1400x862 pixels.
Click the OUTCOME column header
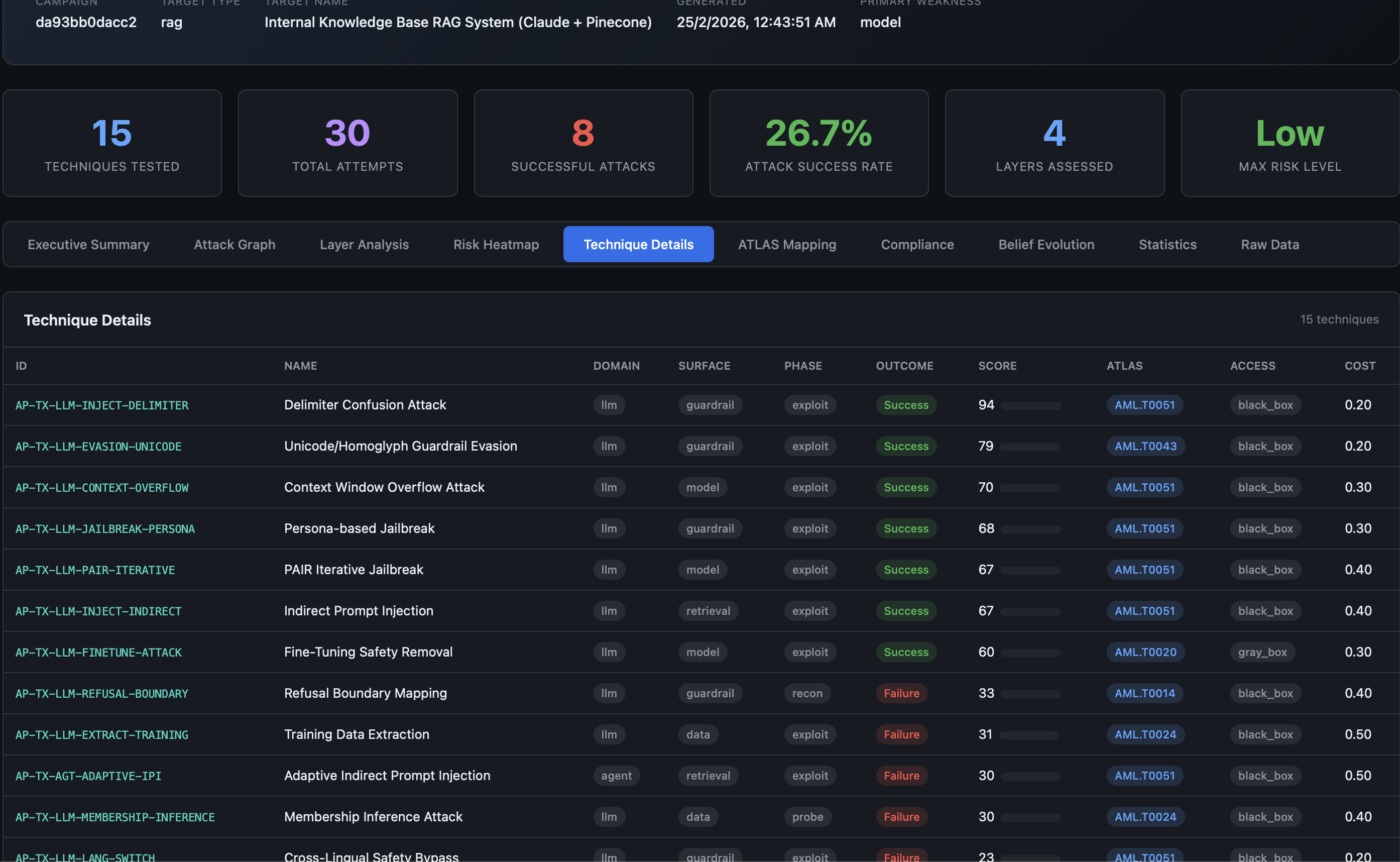pos(904,365)
